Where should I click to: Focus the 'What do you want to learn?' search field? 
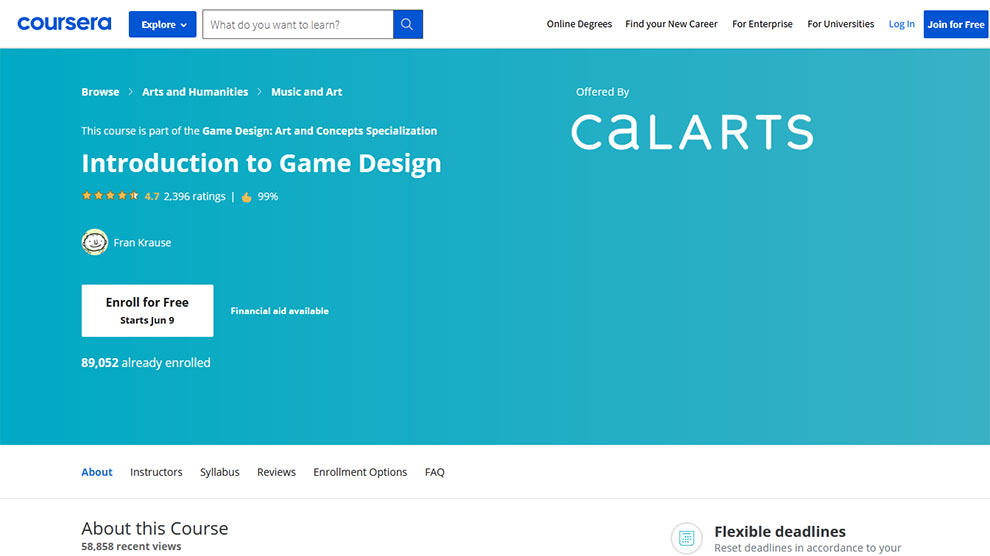click(x=297, y=24)
